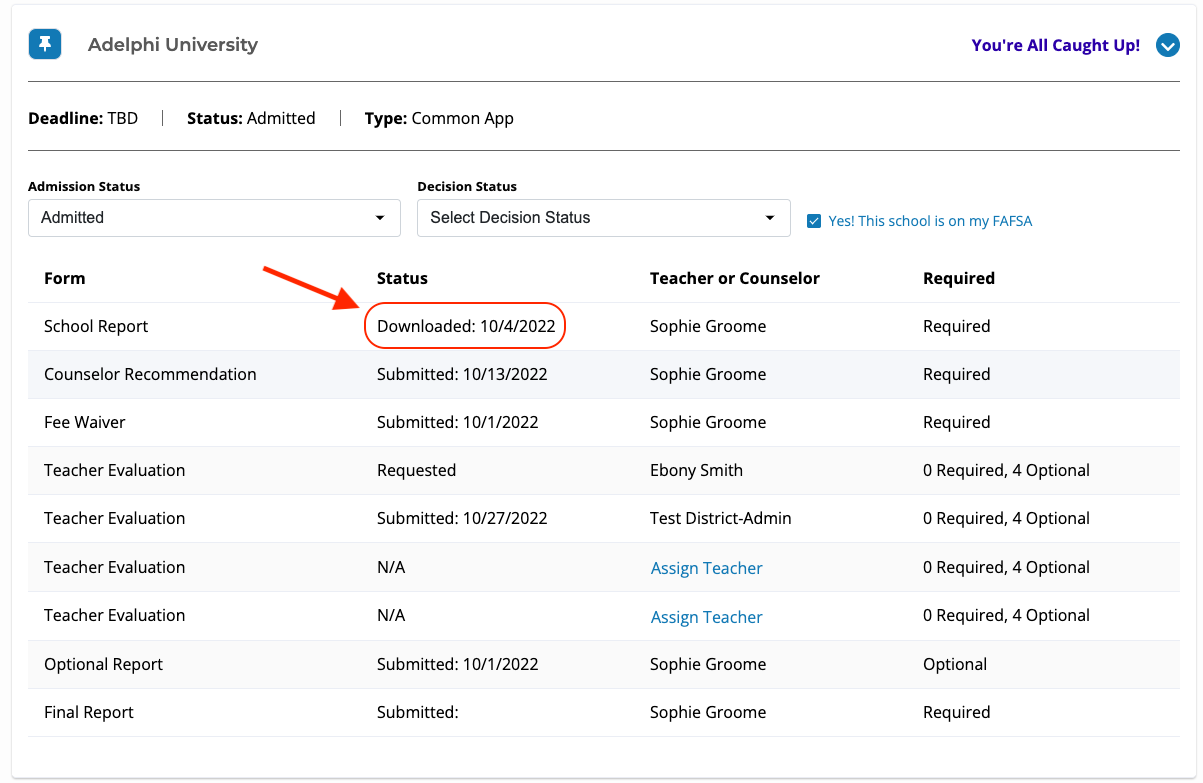The image size is (1203, 783).
Task: Click the 'You're All Caught Up!' text
Action: [1055, 45]
